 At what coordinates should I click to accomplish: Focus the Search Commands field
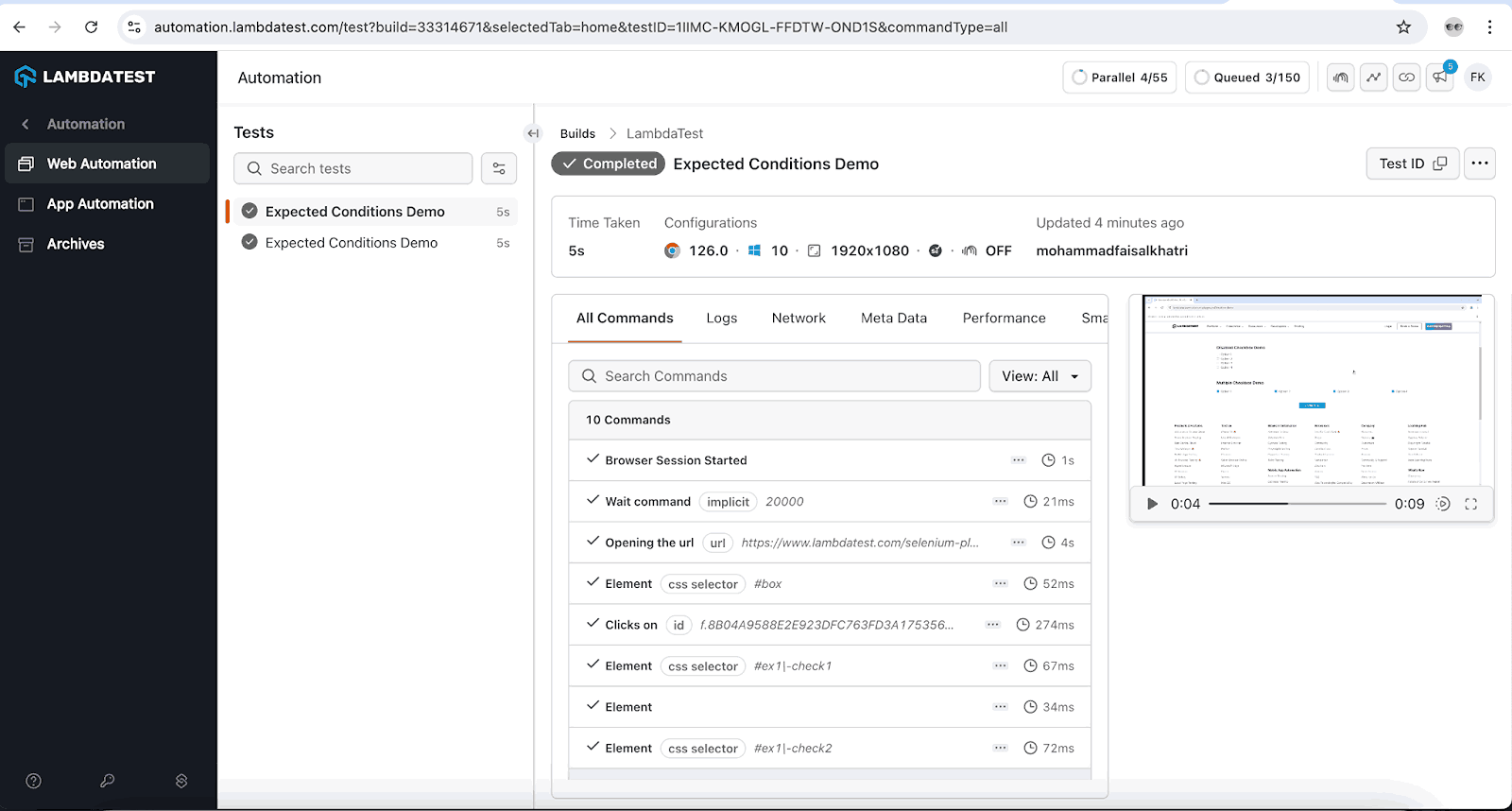click(774, 376)
